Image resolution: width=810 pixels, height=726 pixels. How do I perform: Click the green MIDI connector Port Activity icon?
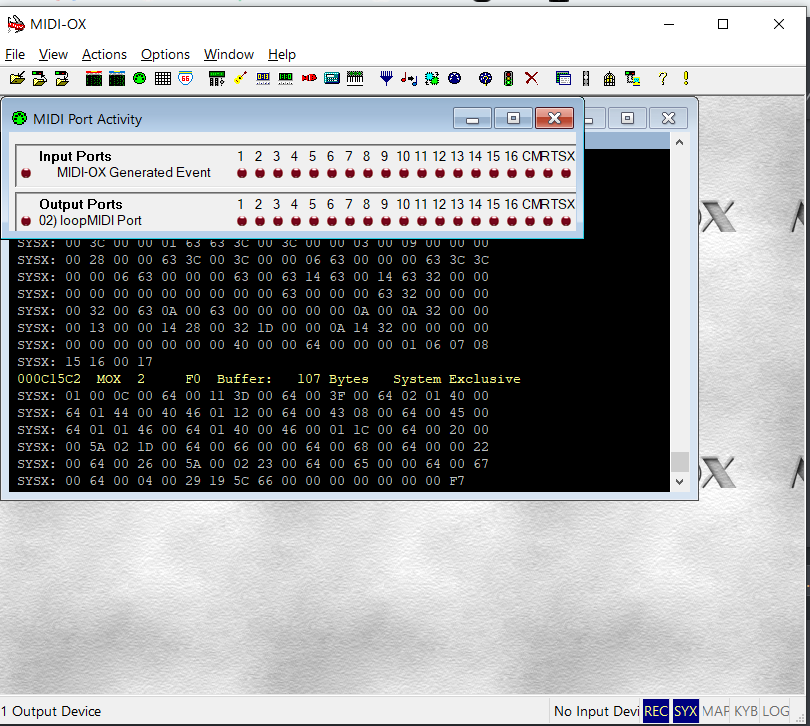(x=139, y=79)
